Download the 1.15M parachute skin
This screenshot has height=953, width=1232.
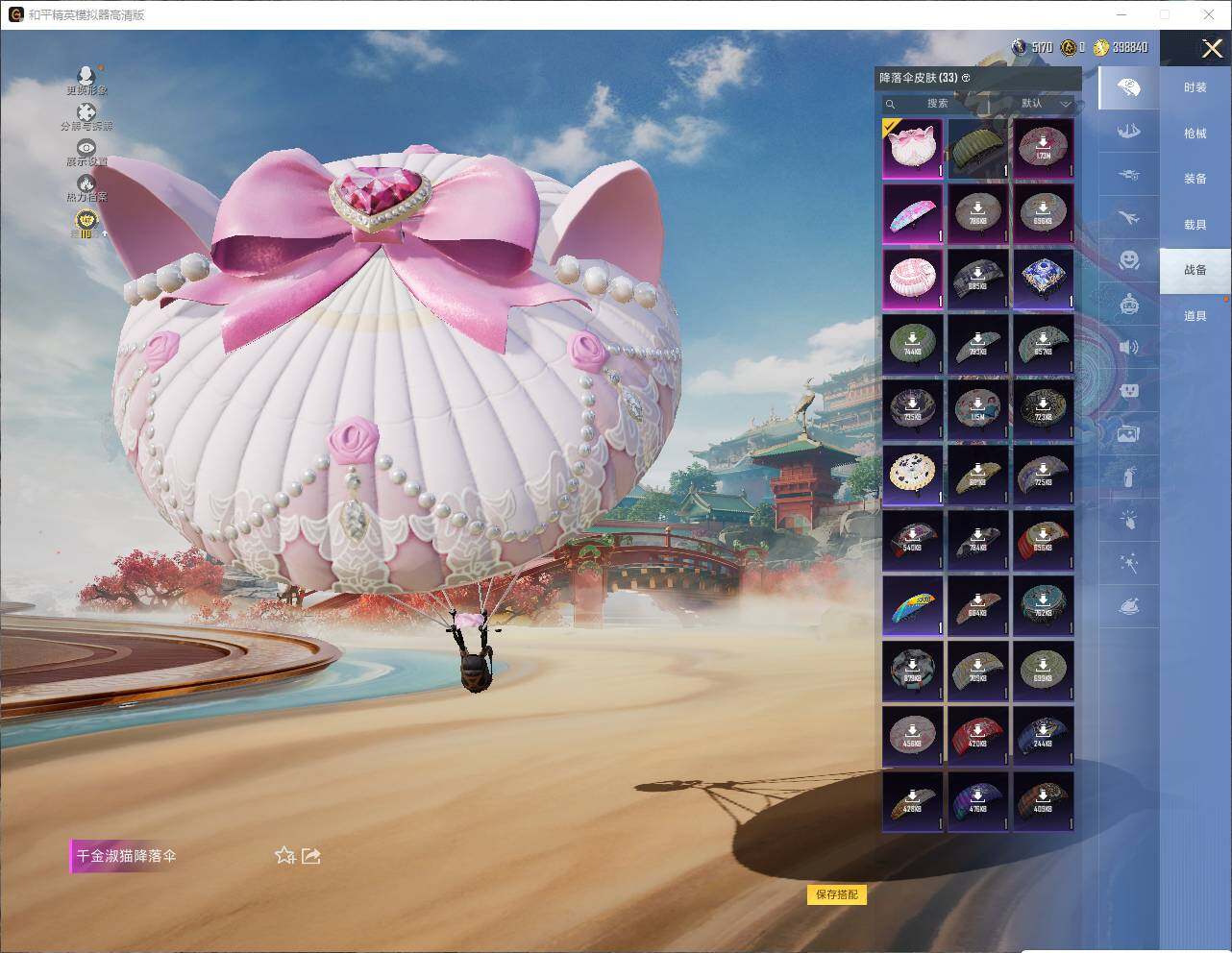[x=977, y=409]
